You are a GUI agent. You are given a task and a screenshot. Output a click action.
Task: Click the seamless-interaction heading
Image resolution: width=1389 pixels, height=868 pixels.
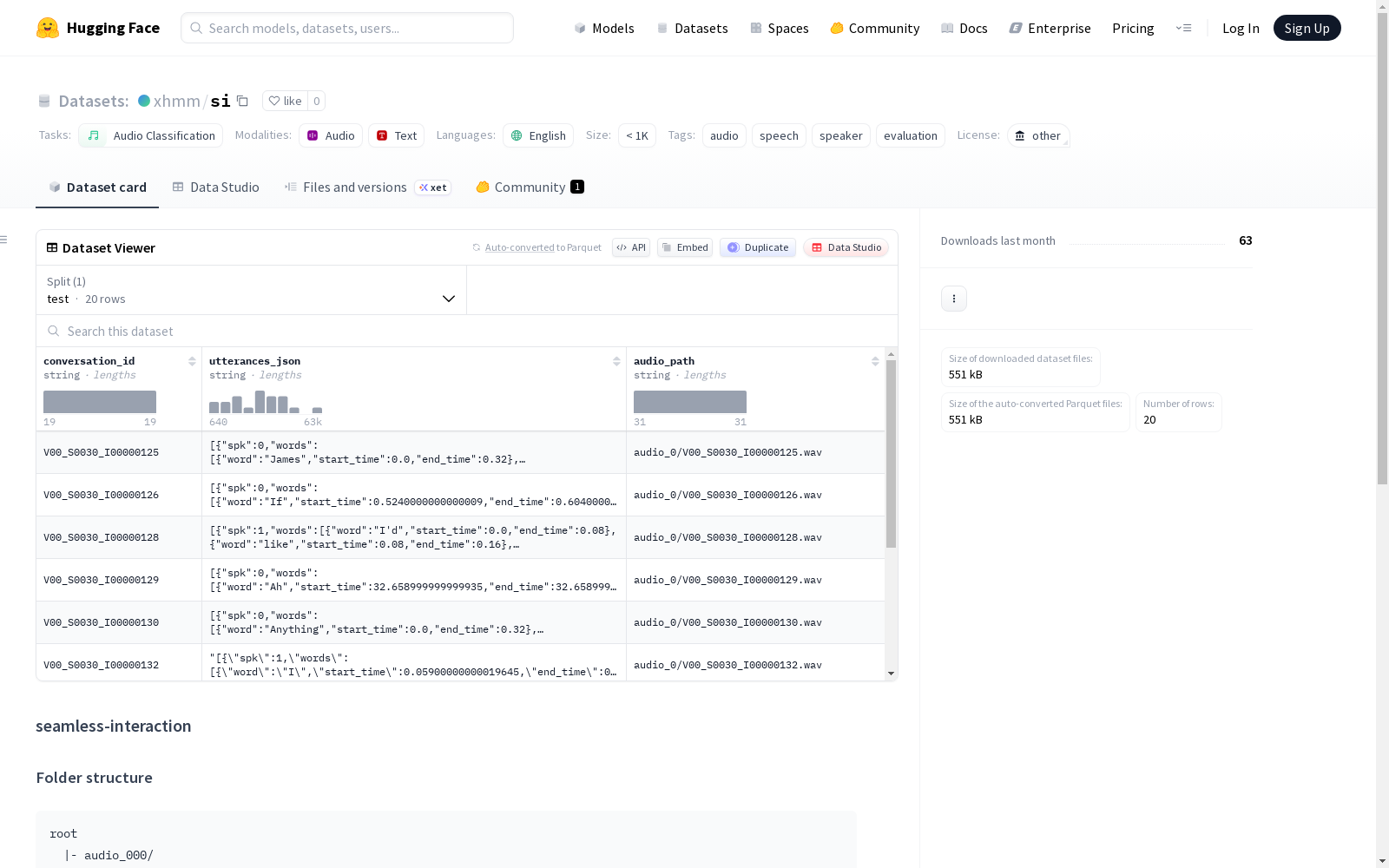pyautogui.click(x=114, y=727)
